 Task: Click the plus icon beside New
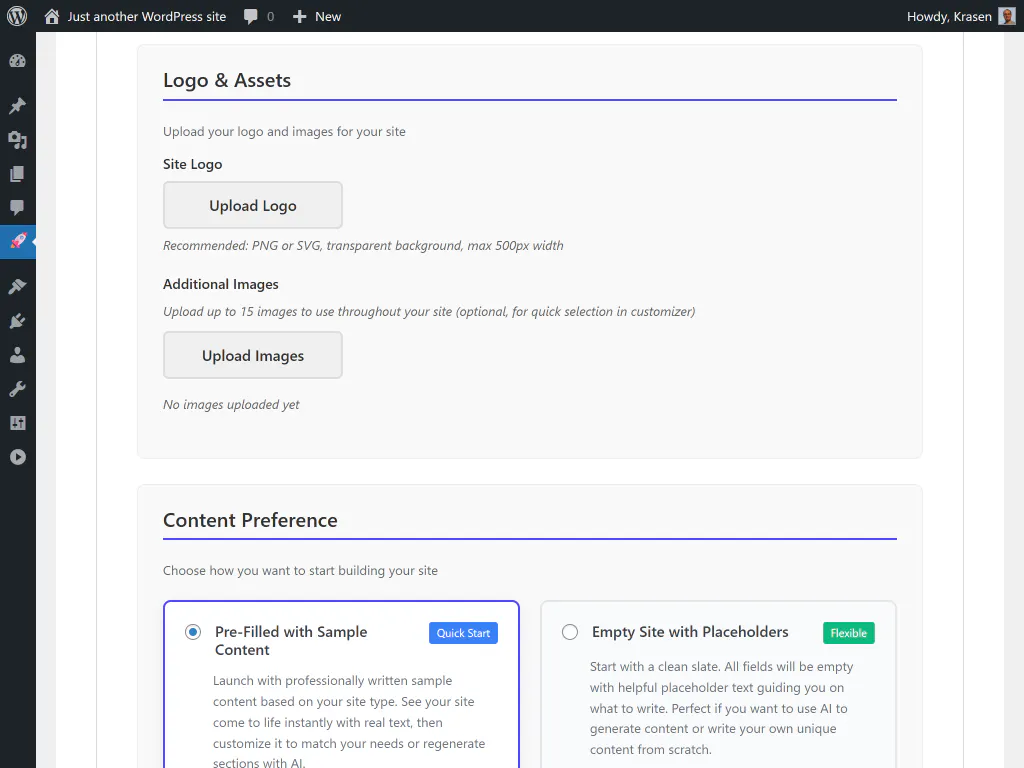tap(299, 17)
